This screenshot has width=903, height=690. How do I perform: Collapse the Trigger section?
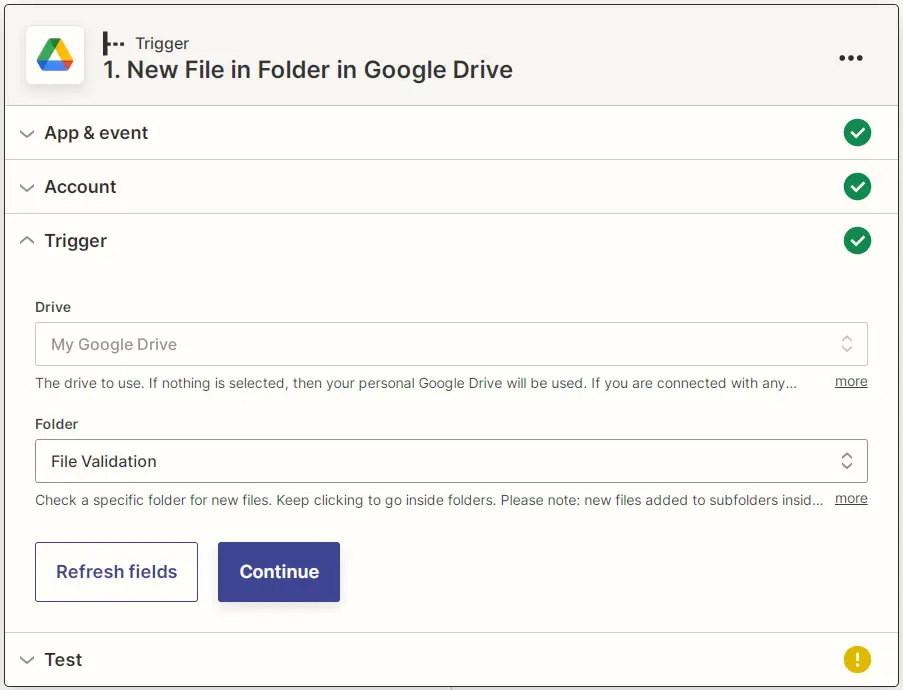pyautogui.click(x=27, y=240)
